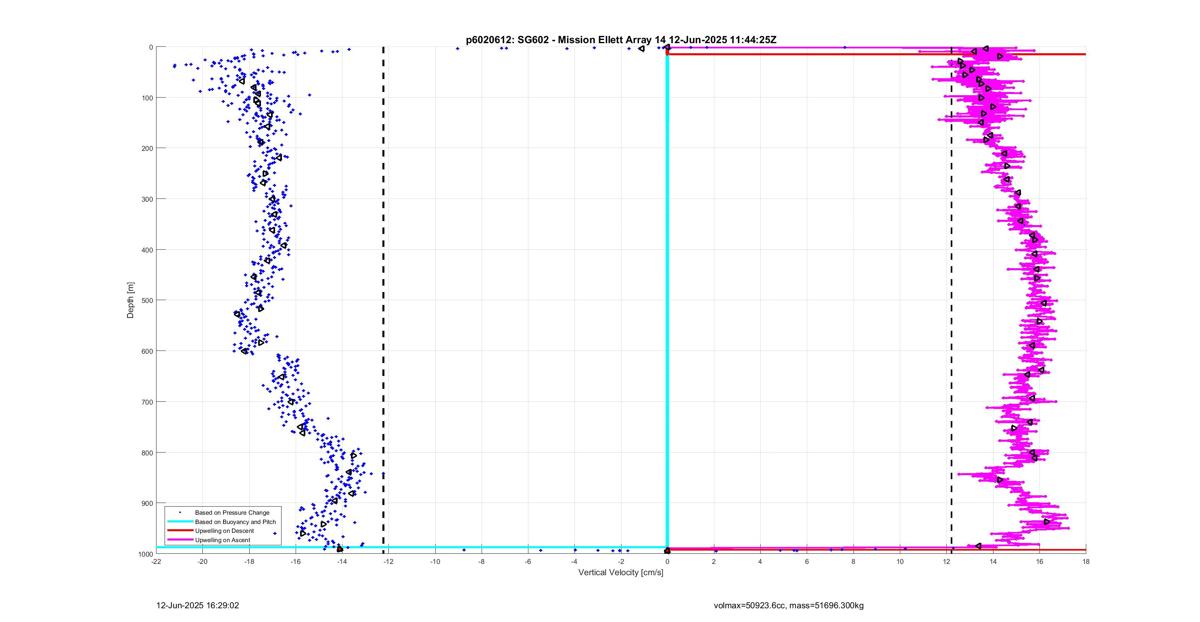Click depth axis tick label '1000'
This screenshot has height=622, width=1200.
[x=145, y=554]
